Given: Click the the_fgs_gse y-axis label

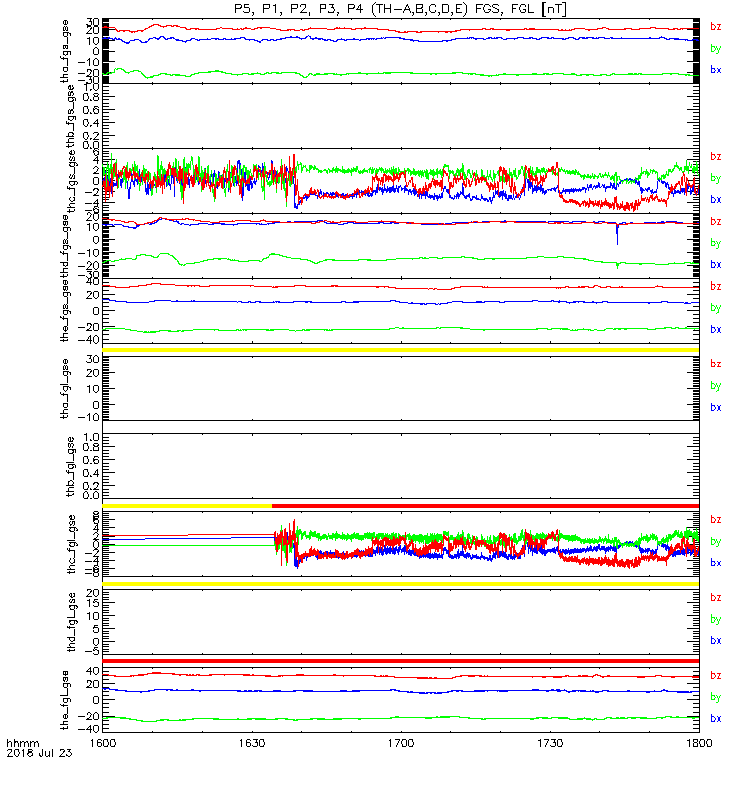Looking at the screenshot, I should tap(65, 311).
